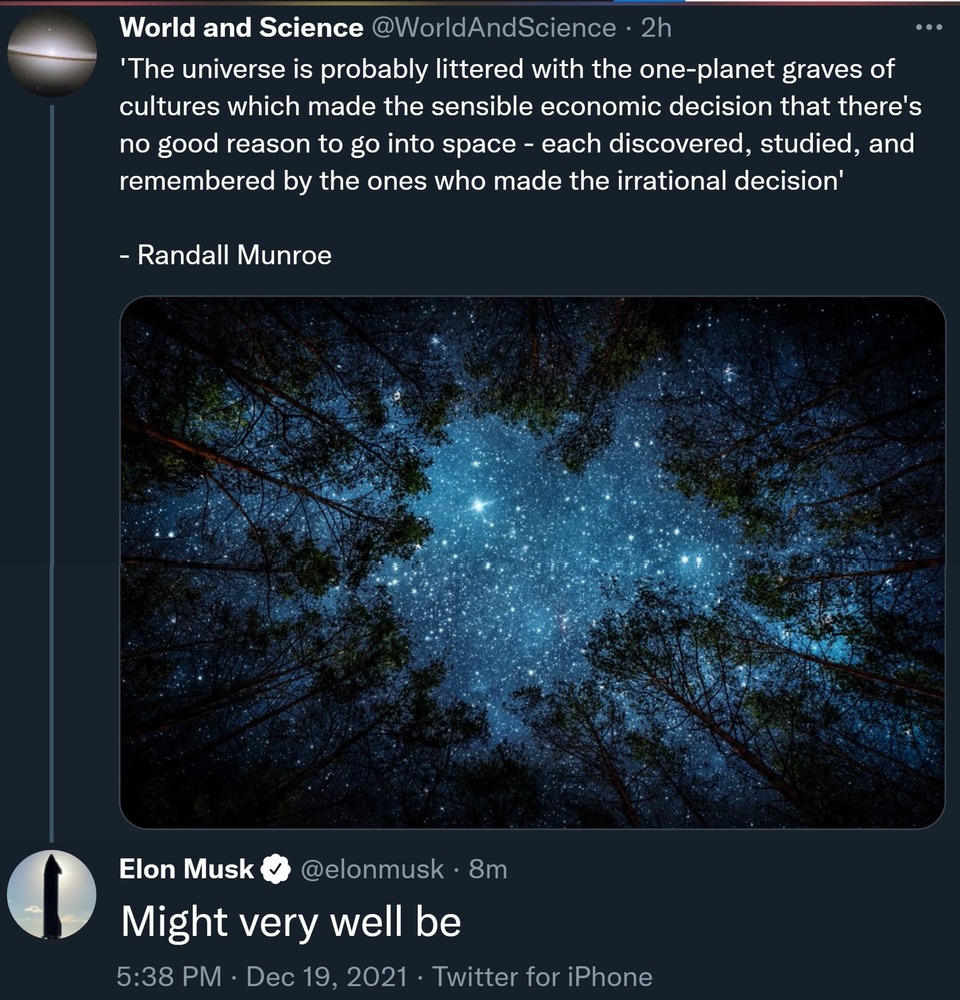Open the @WorldAndScience handle link
960x1000 pixels.
point(493,28)
